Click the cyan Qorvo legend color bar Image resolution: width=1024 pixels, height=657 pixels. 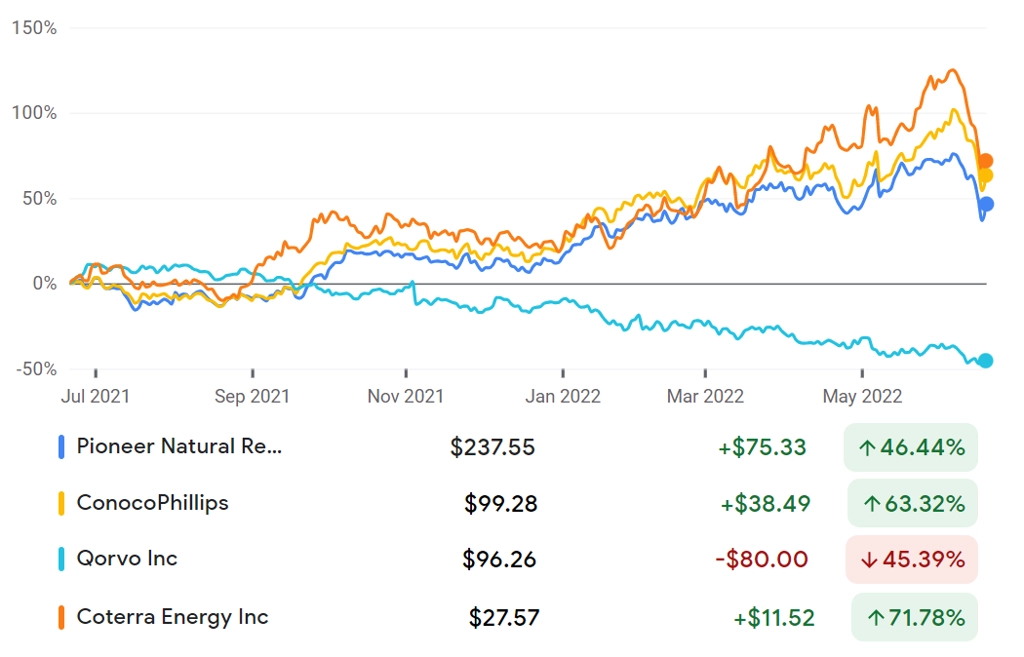[61, 560]
